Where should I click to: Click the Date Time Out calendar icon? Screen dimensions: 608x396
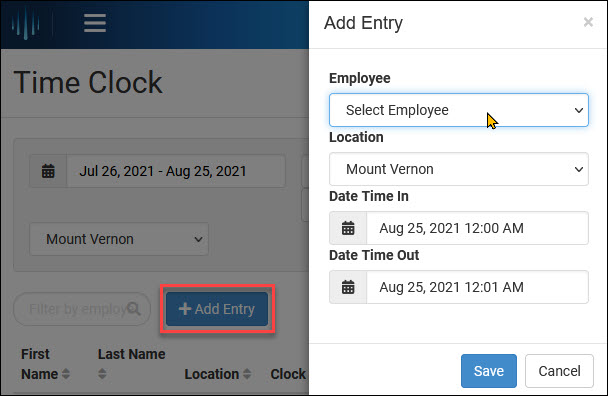pos(348,287)
